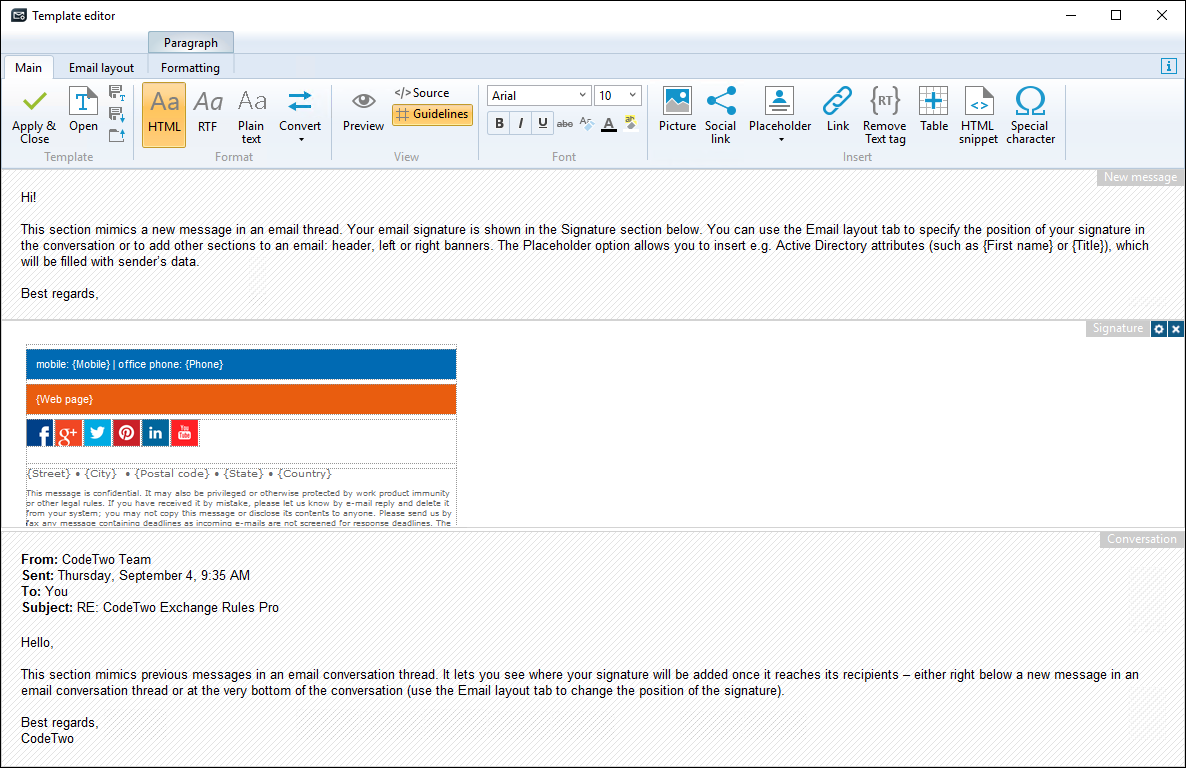Toggle bold formatting

click(x=499, y=123)
